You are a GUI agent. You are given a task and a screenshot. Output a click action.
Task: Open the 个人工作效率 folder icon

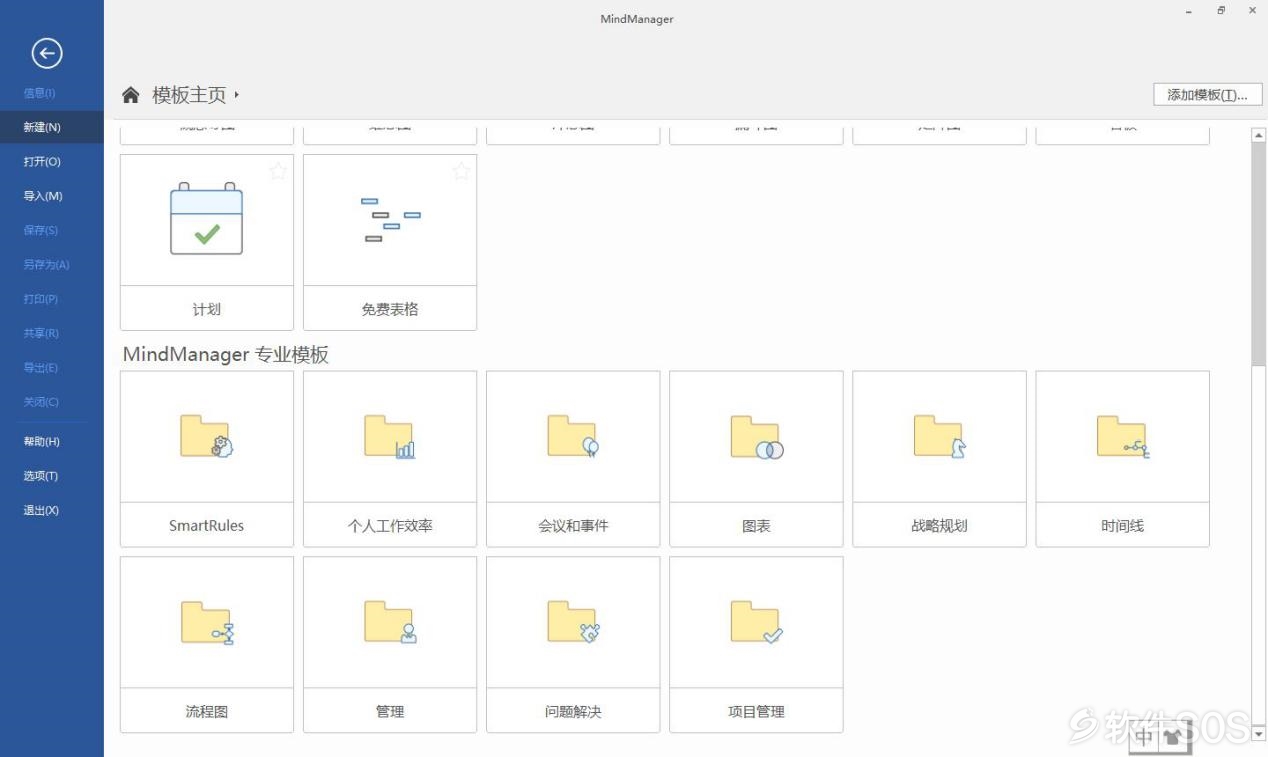390,436
